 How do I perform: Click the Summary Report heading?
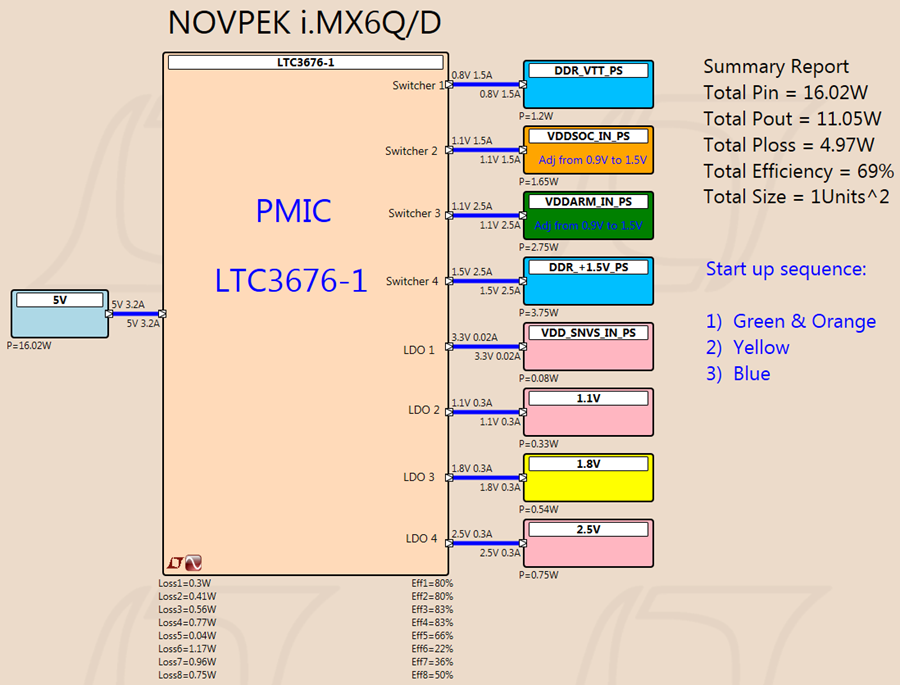(776, 67)
